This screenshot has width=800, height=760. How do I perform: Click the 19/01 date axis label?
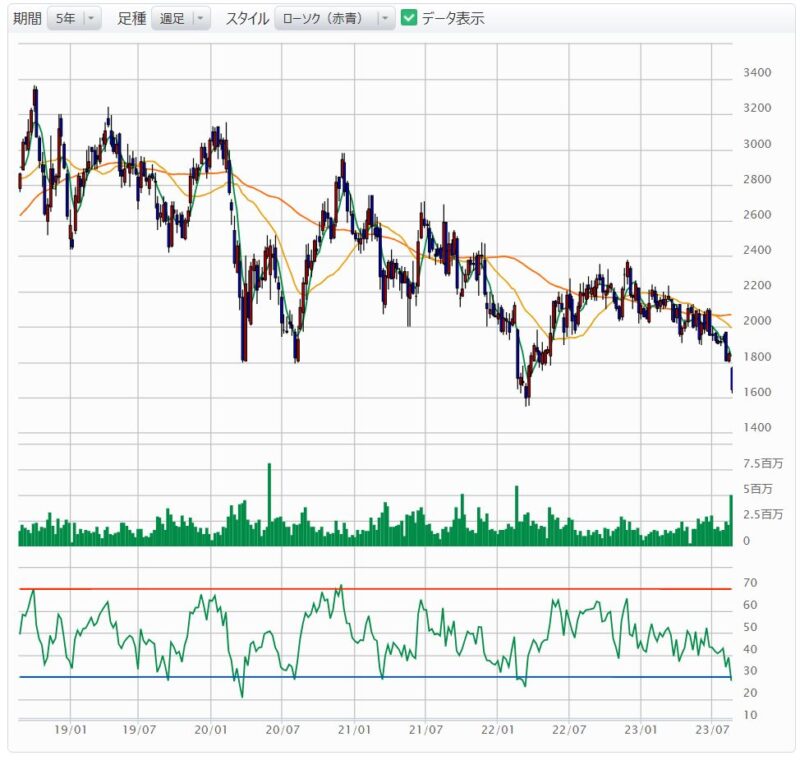(70, 730)
